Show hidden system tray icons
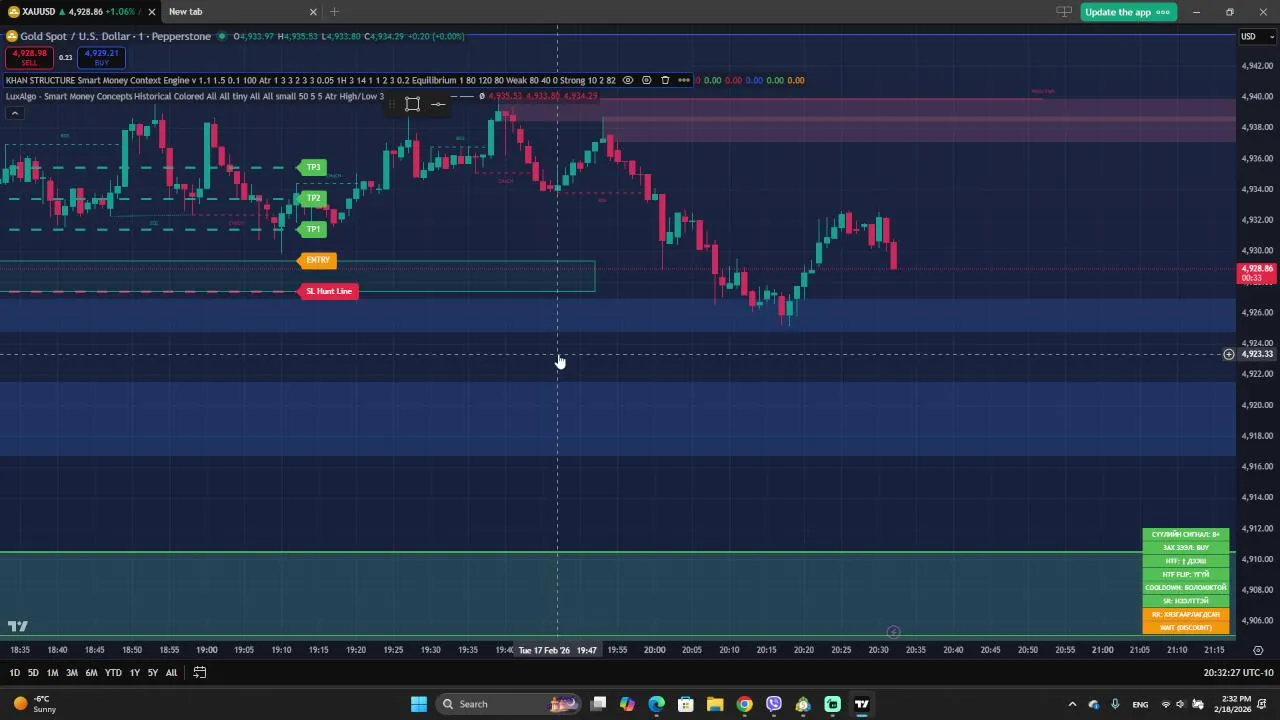The image size is (1280, 720). pos(1072,704)
